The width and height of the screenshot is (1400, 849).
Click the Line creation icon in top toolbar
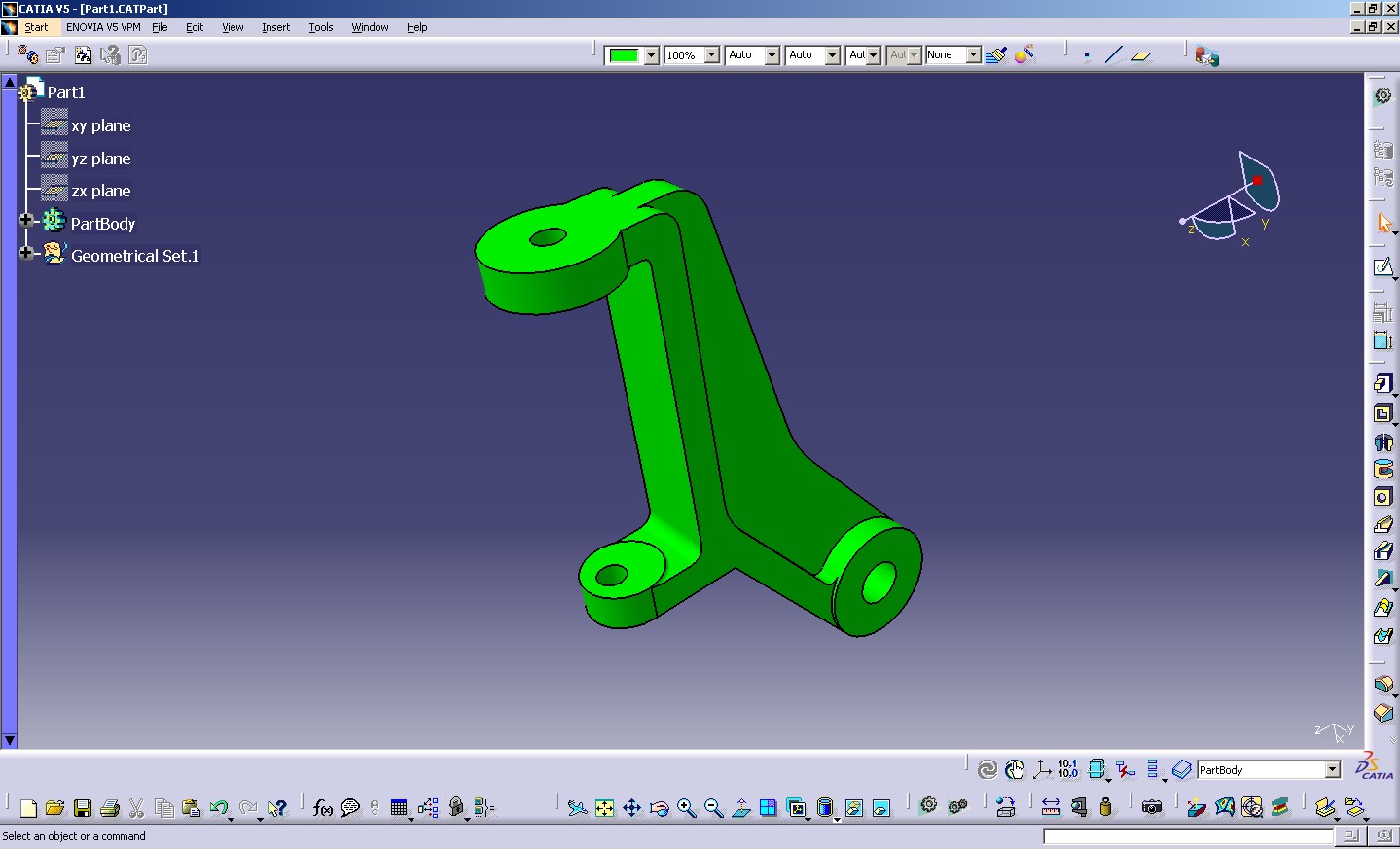[x=1114, y=55]
